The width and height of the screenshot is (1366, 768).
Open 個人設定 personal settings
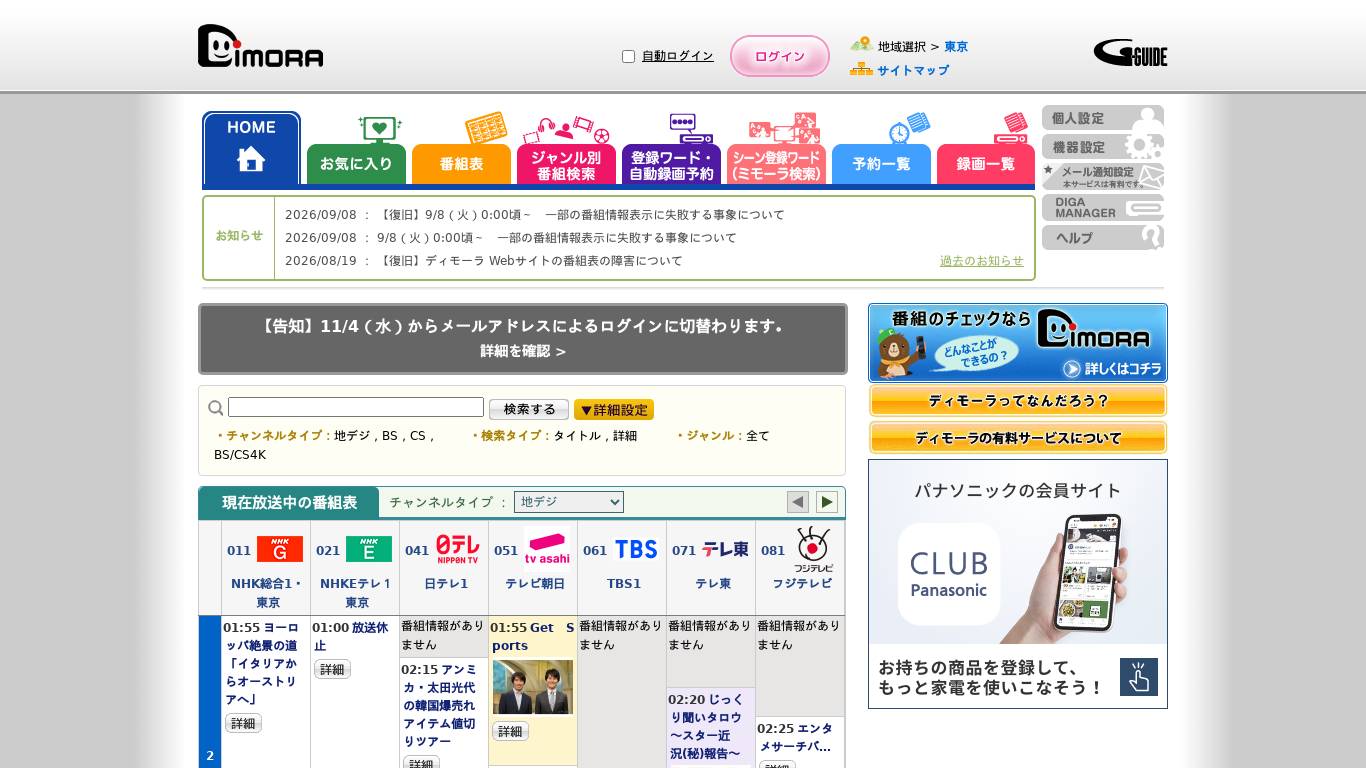(1103, 118)
